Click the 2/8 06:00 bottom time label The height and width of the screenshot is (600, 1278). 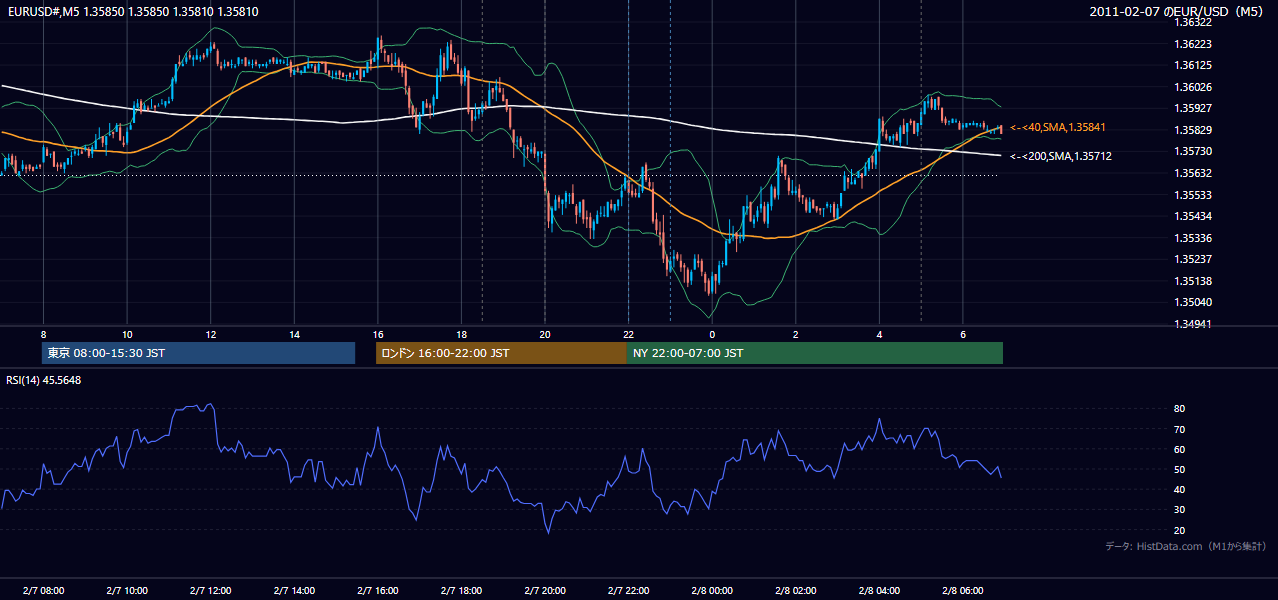coord(963,591)
